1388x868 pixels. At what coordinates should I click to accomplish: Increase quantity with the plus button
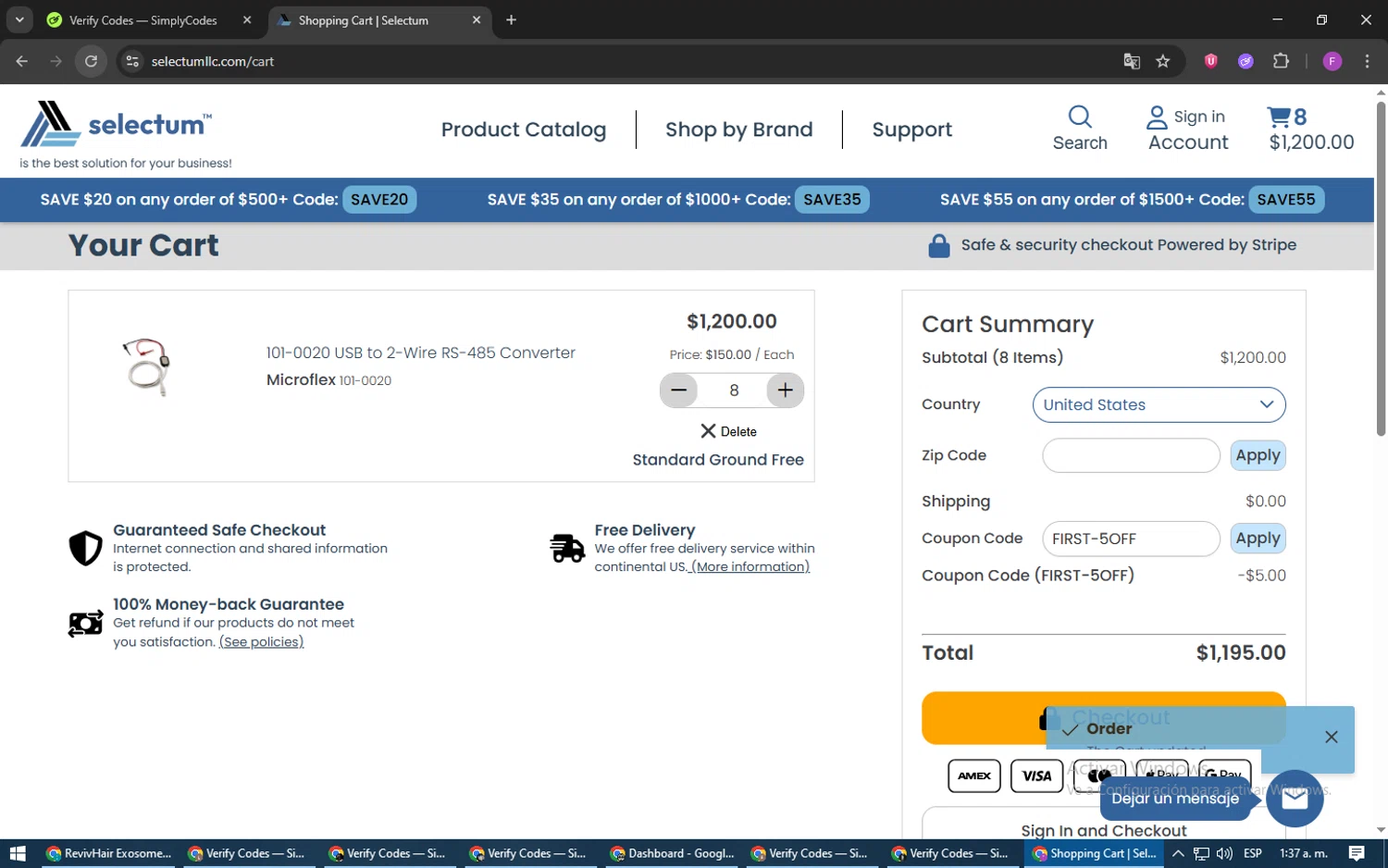786,391
